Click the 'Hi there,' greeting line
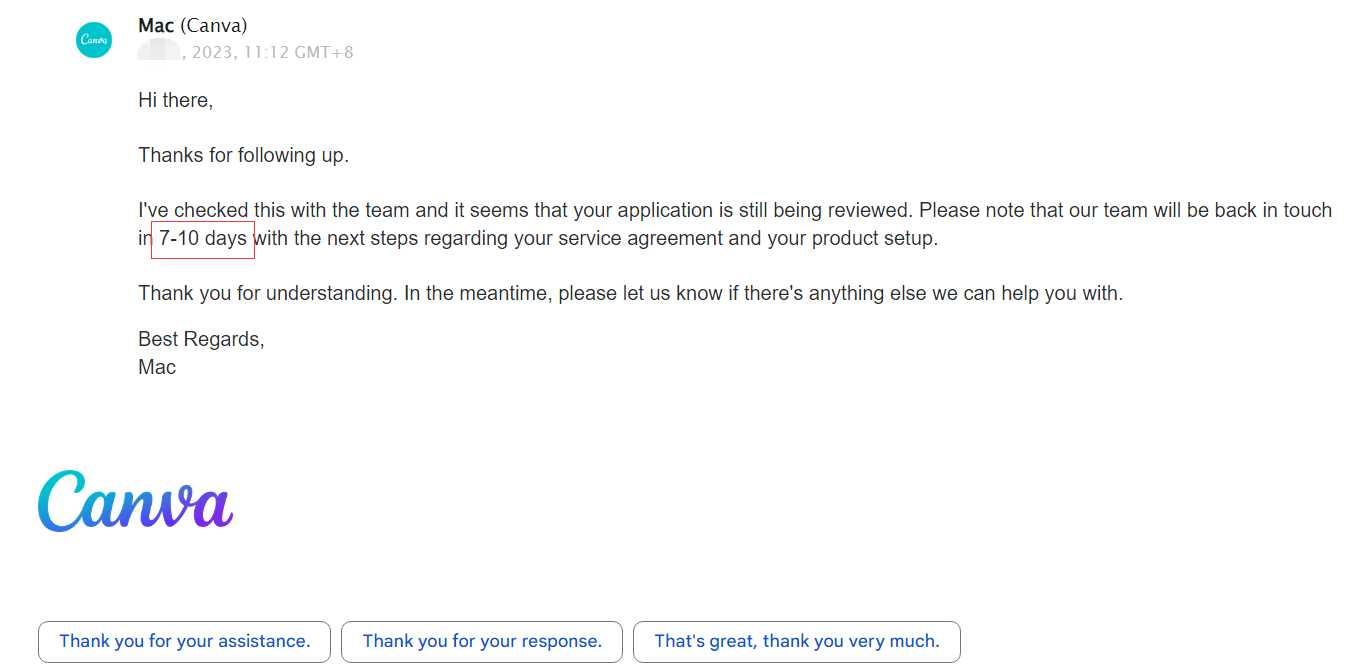1362x671 pixels. click(x=176, y=101)
